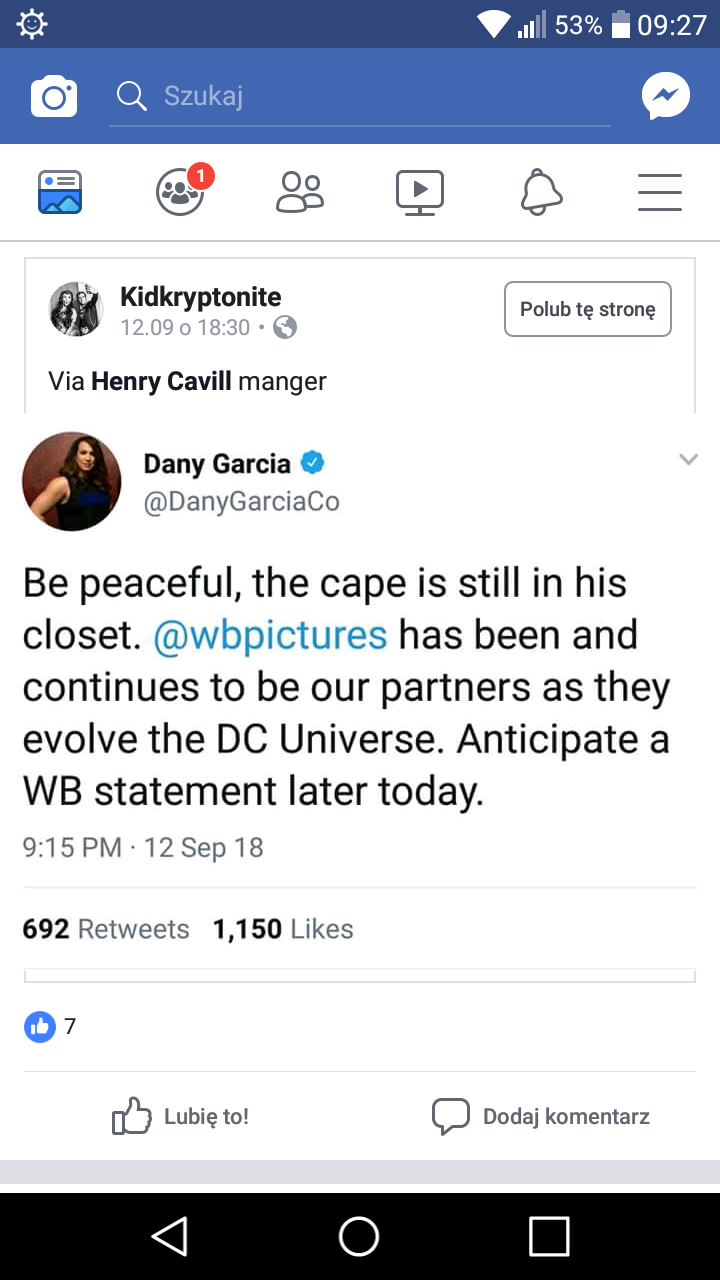View the post's like reactions count
Screen dimensions: 720x1280
click(x=50, y=1026)
